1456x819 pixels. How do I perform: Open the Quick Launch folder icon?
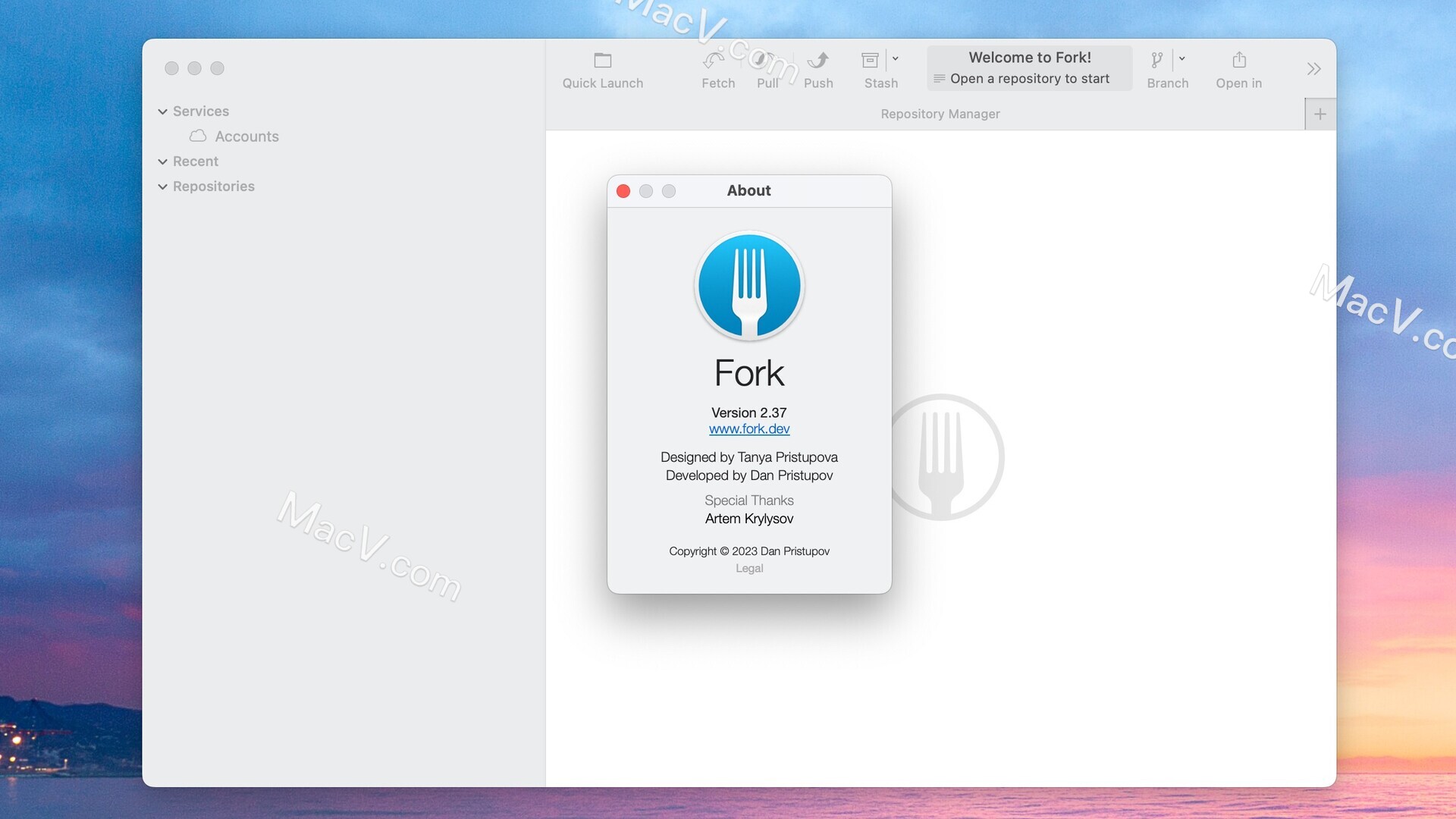pyautogui.click(x=603, y=60)
